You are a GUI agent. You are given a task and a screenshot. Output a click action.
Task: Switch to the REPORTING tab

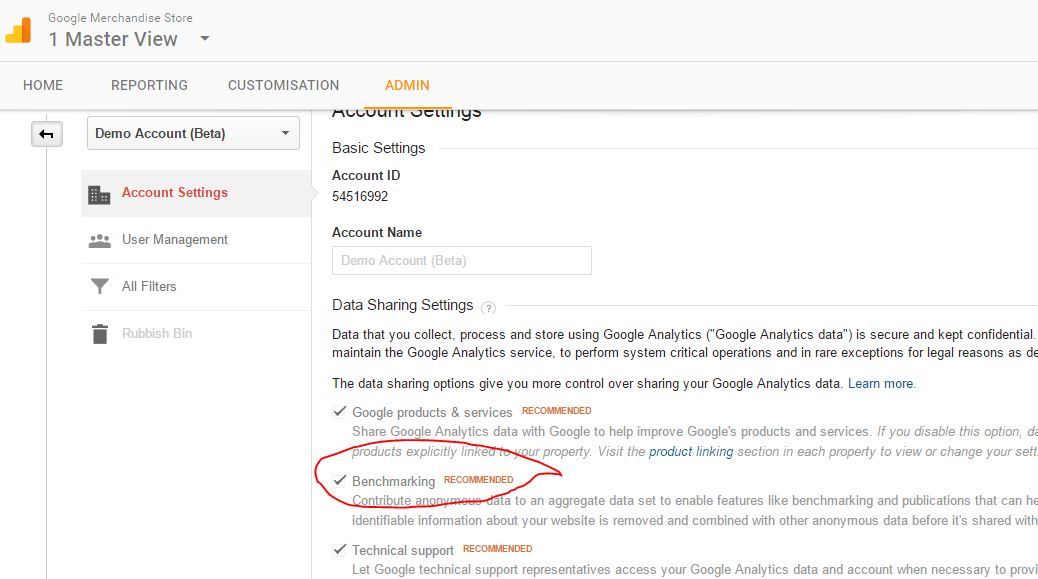[x=150, y=85]
